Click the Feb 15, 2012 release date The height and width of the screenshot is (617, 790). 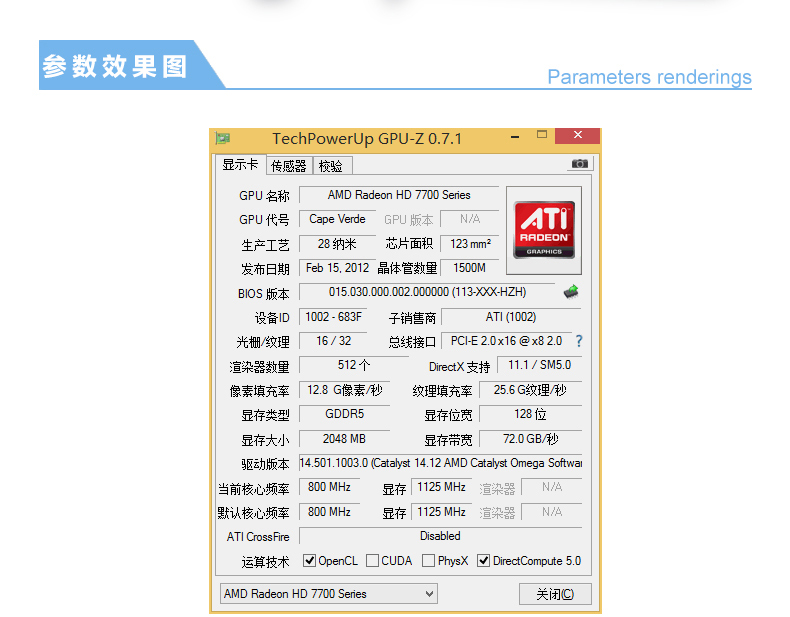click(x=337, y=268)
